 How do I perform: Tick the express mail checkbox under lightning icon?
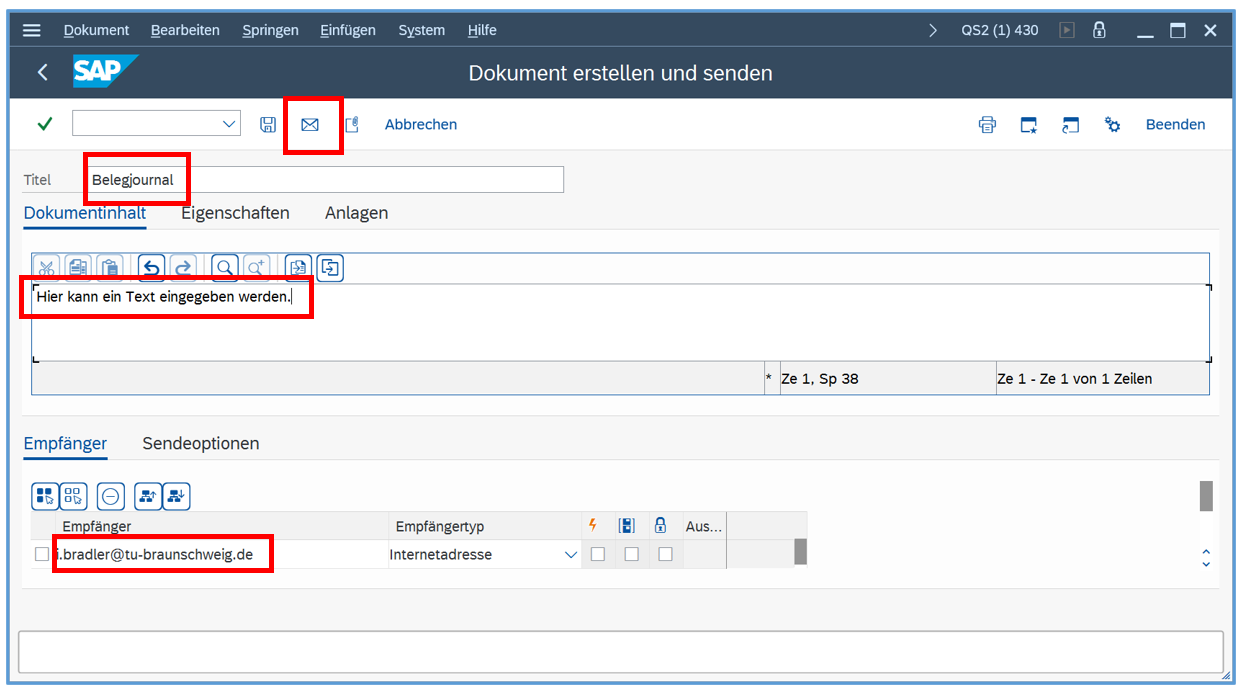[x=598, y=554]
